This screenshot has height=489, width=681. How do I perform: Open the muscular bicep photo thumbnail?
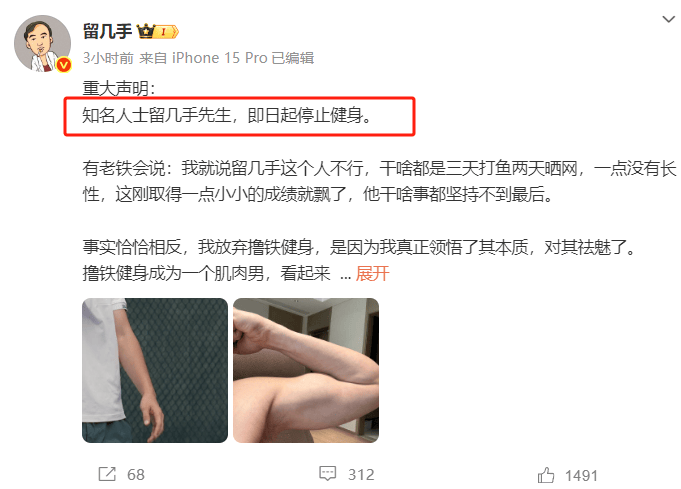[x=306, y=370]
